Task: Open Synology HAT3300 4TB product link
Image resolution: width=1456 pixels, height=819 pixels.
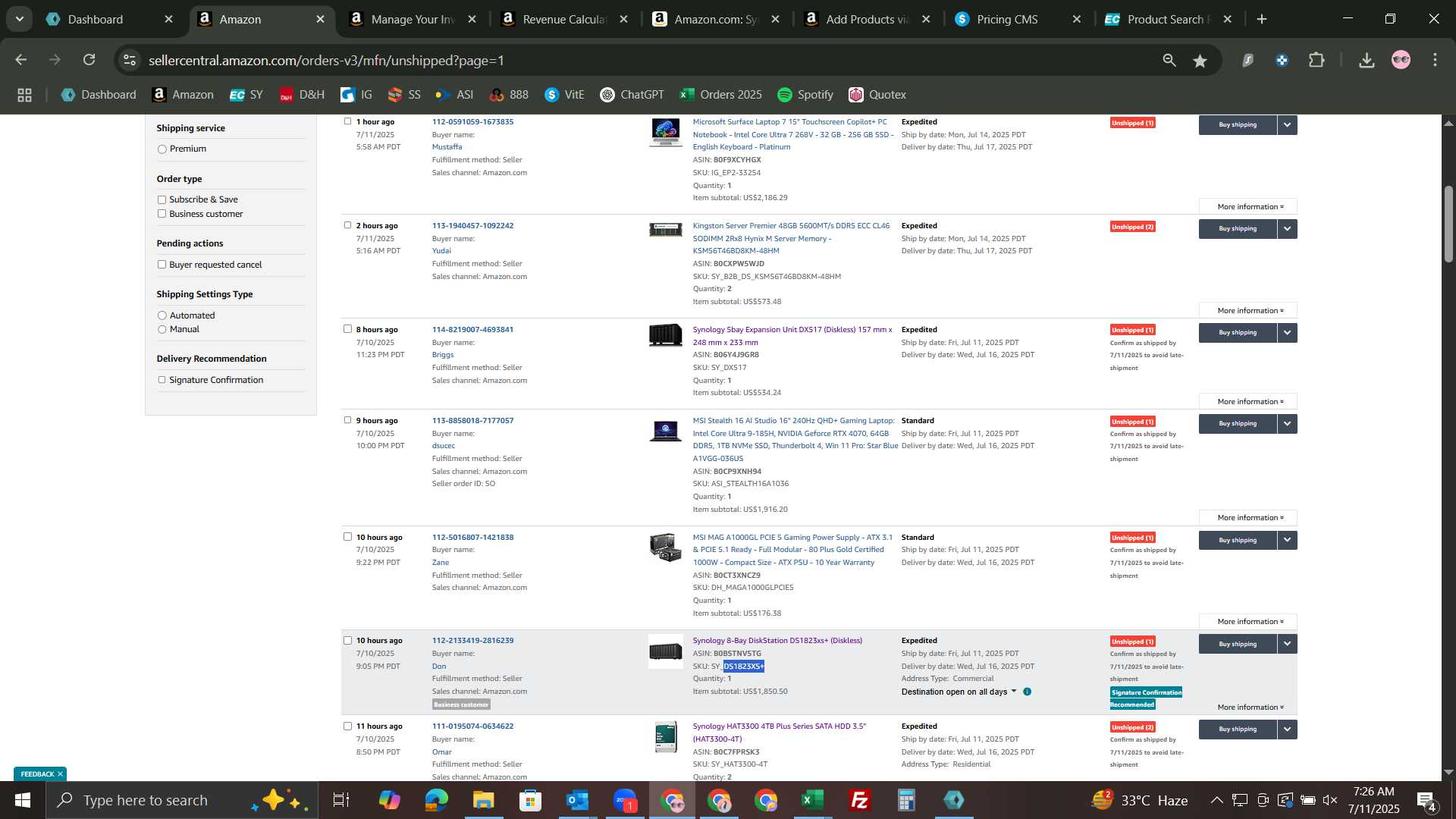Action: tap(779, 733)
